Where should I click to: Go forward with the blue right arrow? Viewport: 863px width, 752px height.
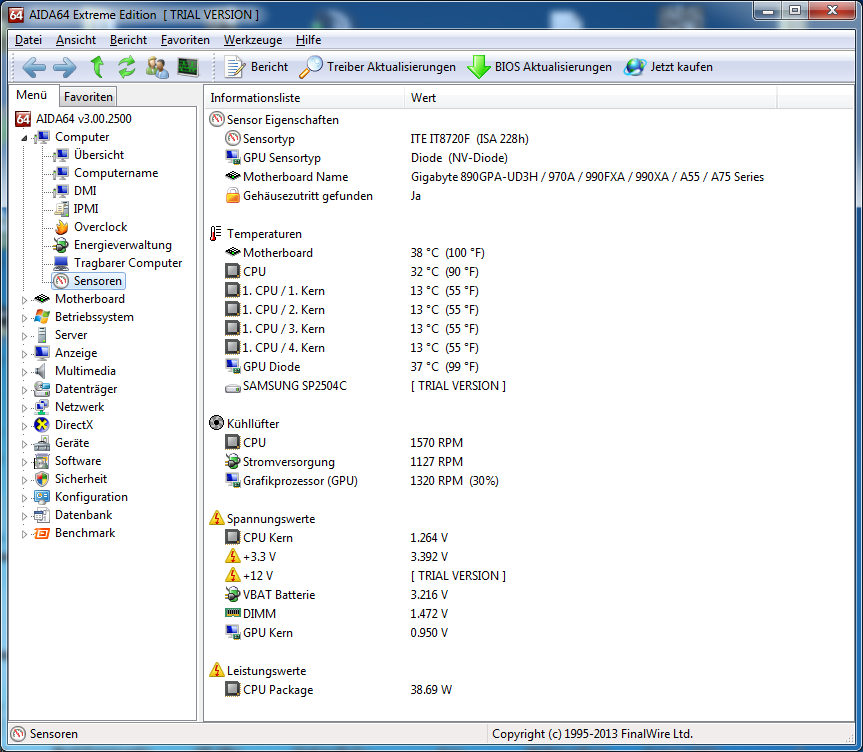65,67
